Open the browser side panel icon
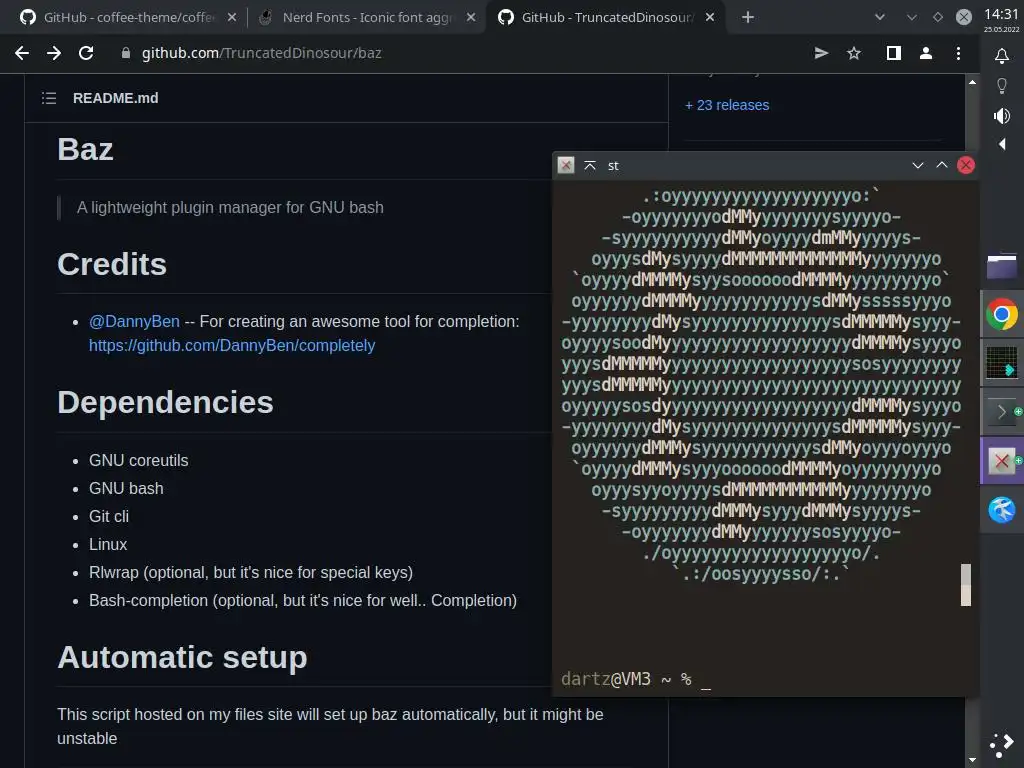This screenshot has width=1024, height=768. 893,54
